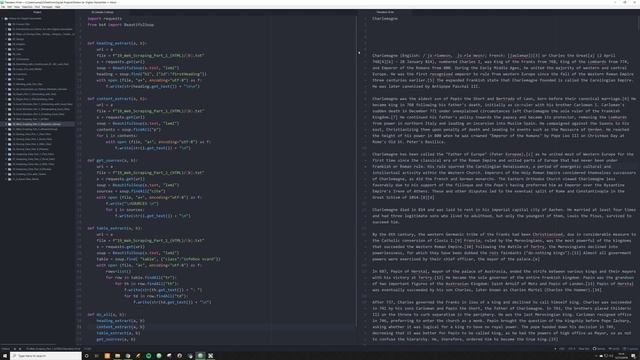640x360 pixels.
Task: Click the "def table_extract(a, b):" line
Action: coord(115,228)
